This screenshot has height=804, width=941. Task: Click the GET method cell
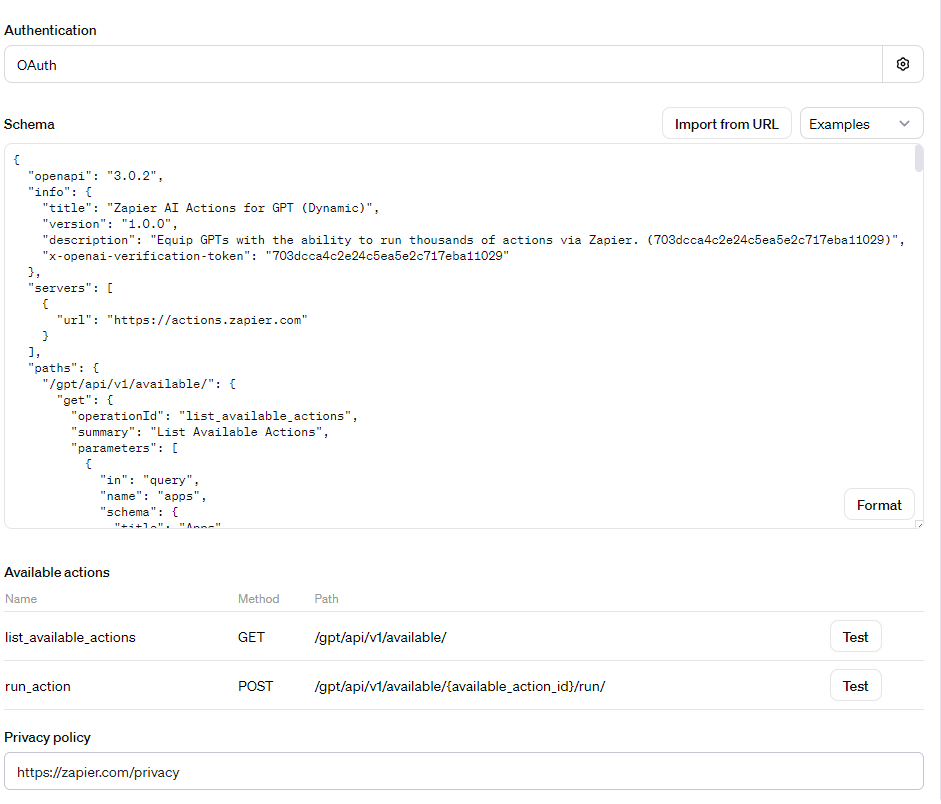251,637
